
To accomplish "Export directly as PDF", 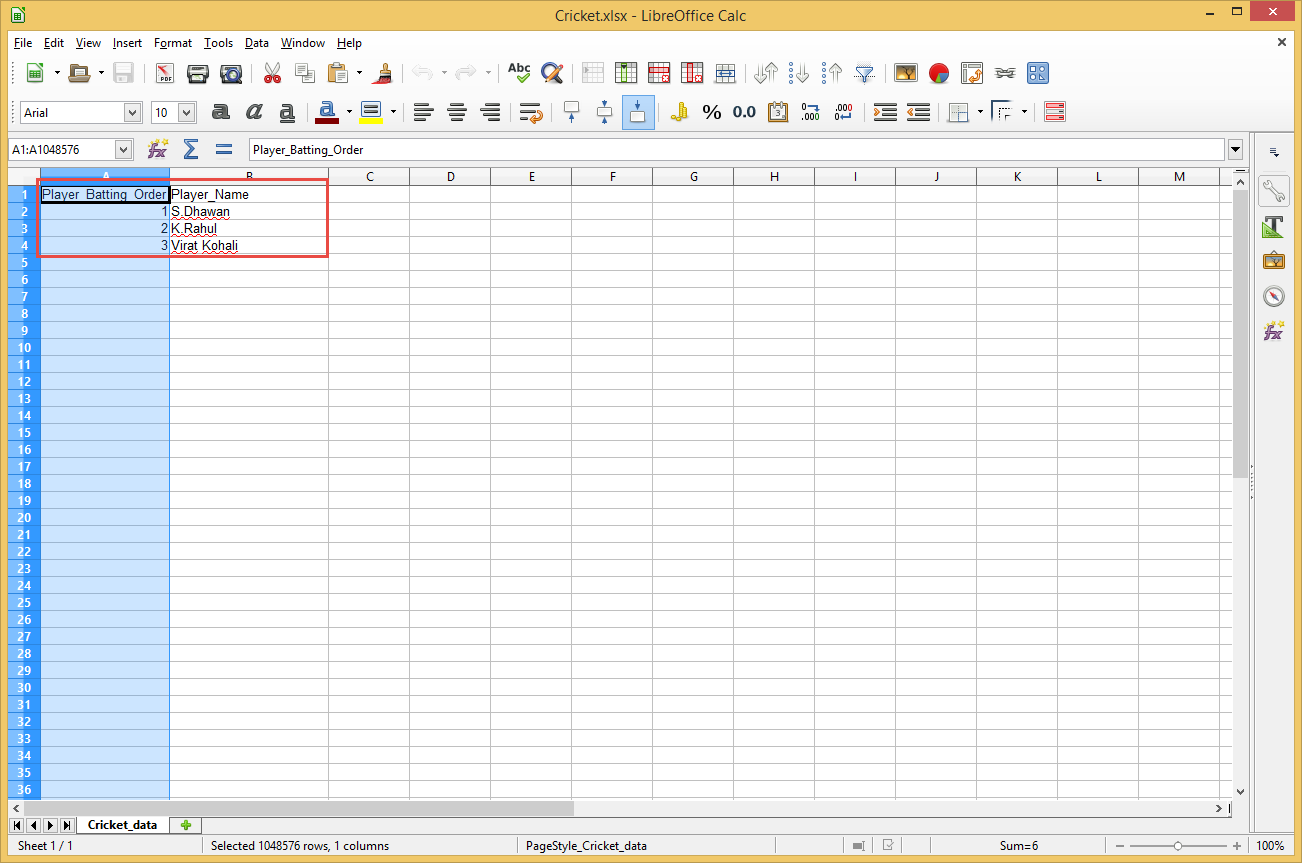I will [x=164, y=73].
